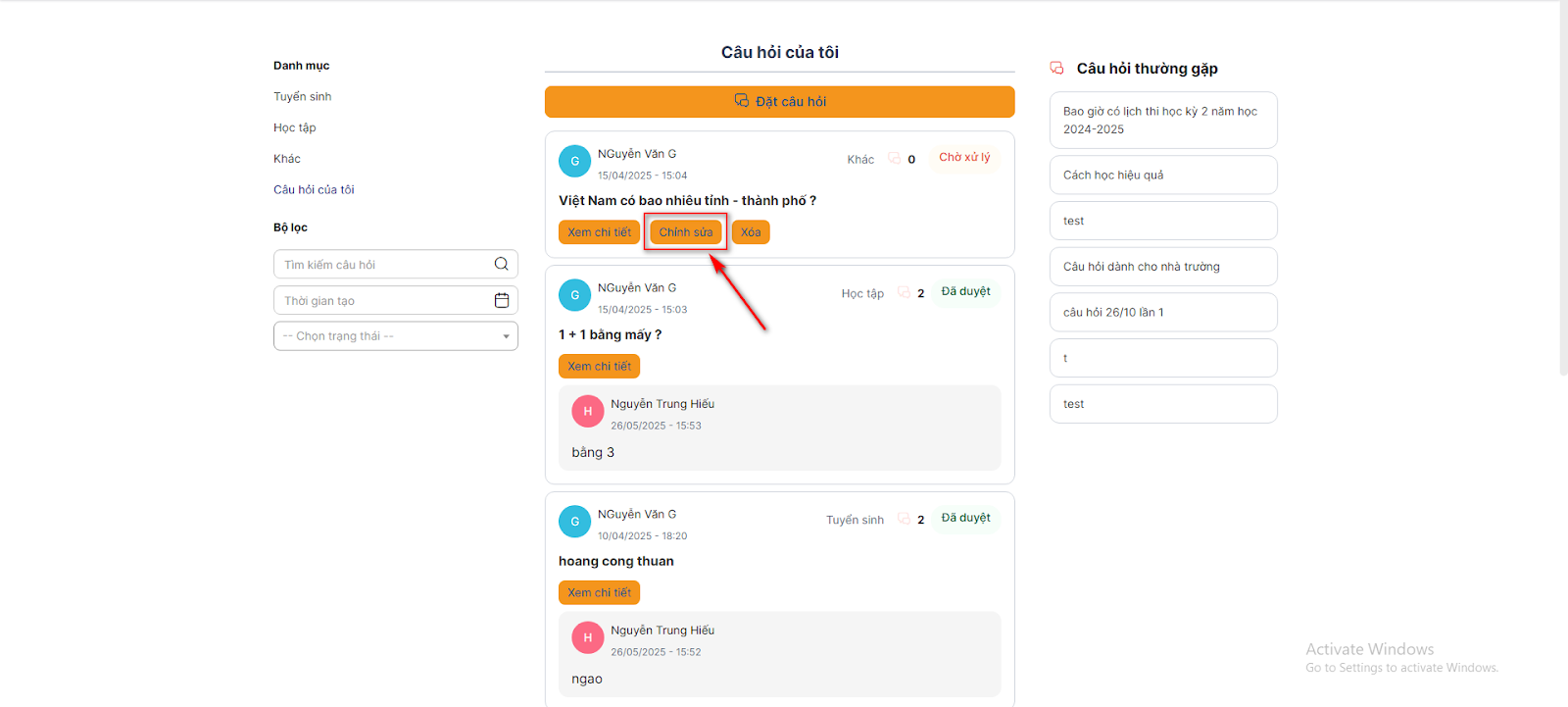Click the page vertical scrollbar

1563,196
